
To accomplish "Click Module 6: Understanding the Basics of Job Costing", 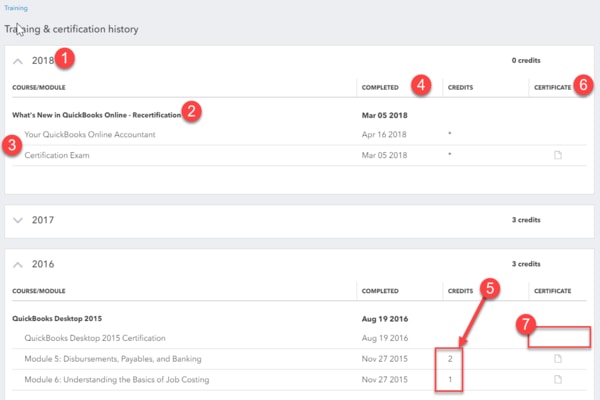I will (x=117, y=379).
